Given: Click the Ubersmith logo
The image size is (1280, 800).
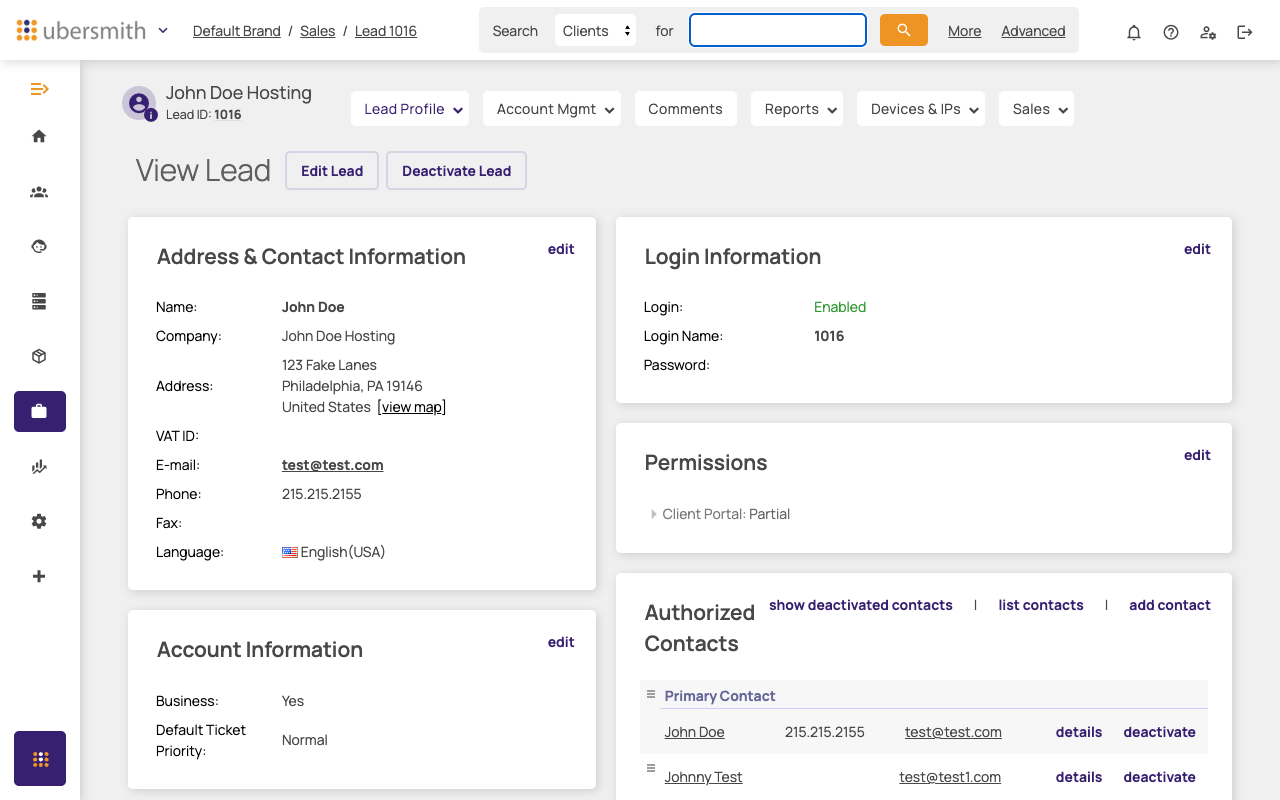Looking at the screenshot, I should [81, 30].
